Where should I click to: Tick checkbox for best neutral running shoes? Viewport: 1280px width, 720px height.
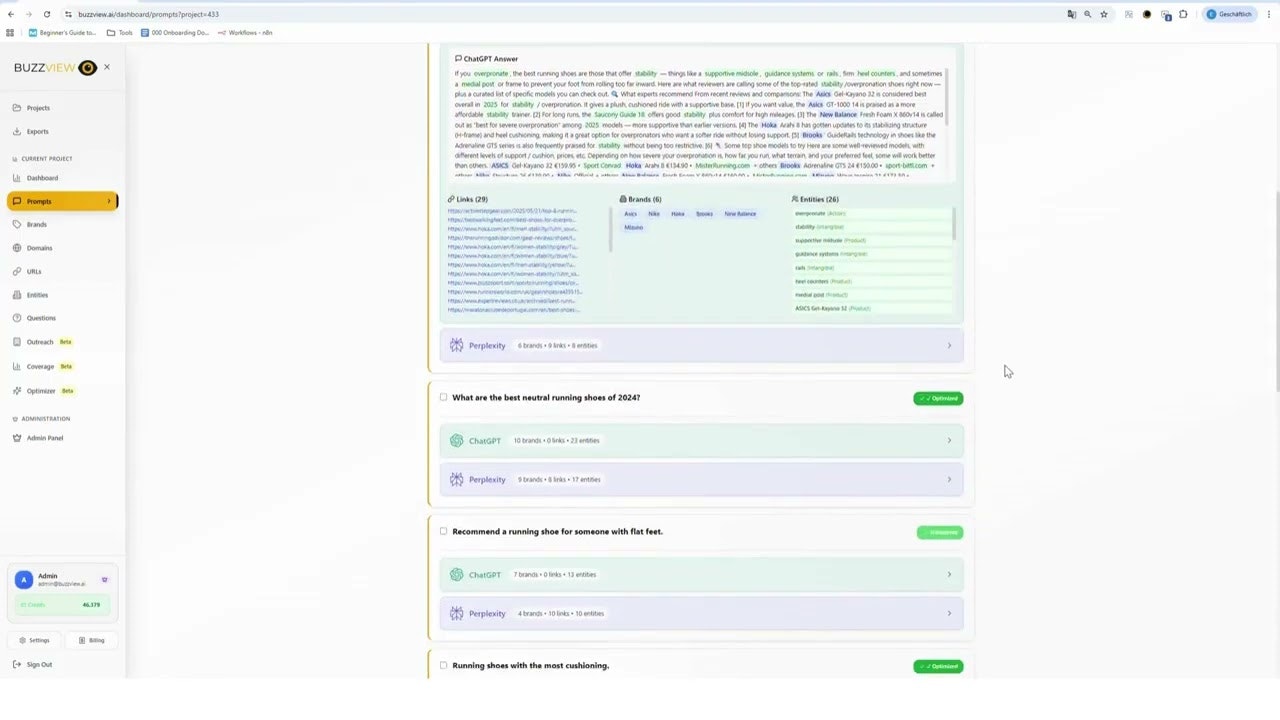coord(443,397)
